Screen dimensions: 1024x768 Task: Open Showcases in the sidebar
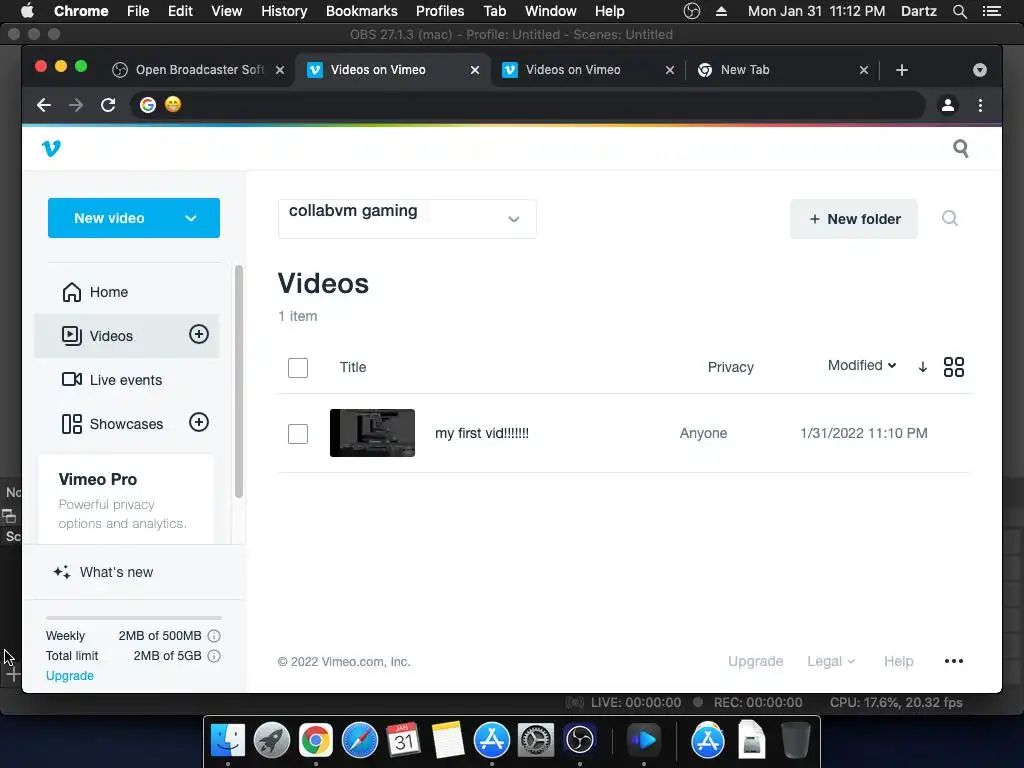(x=111, y=424)
